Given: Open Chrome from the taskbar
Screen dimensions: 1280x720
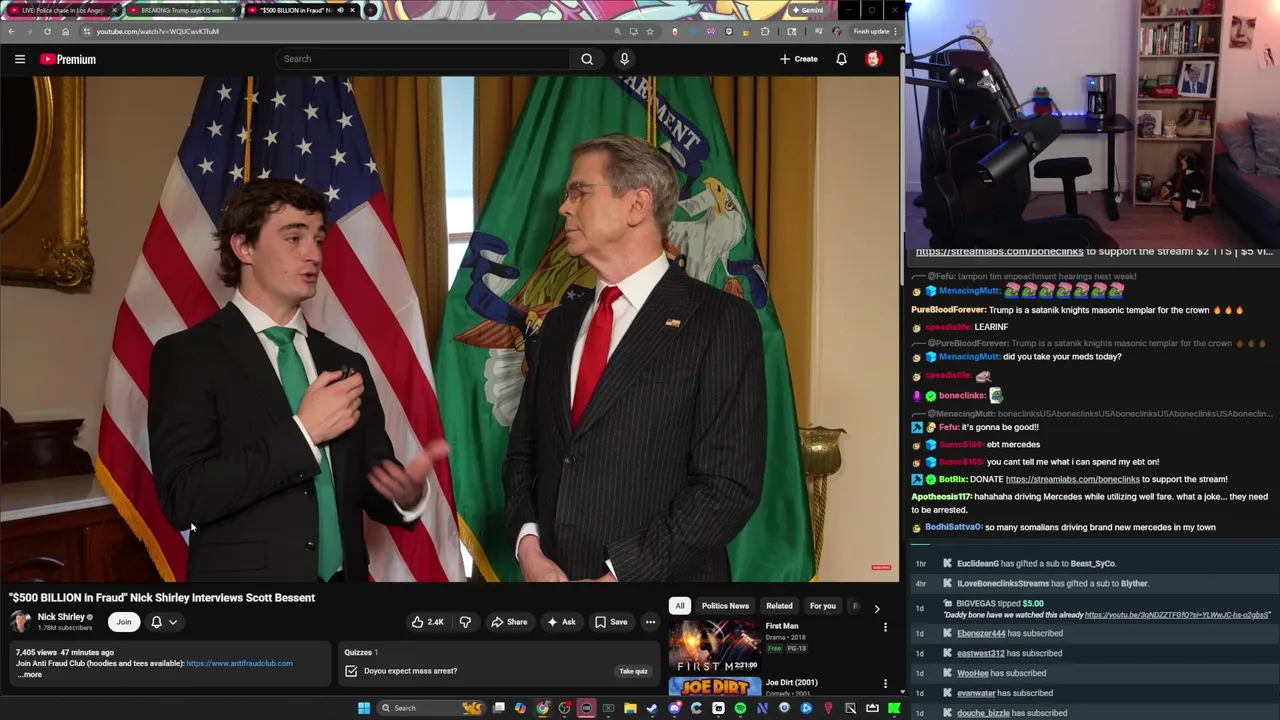Looking at the screenshot, I should [542, 708].
